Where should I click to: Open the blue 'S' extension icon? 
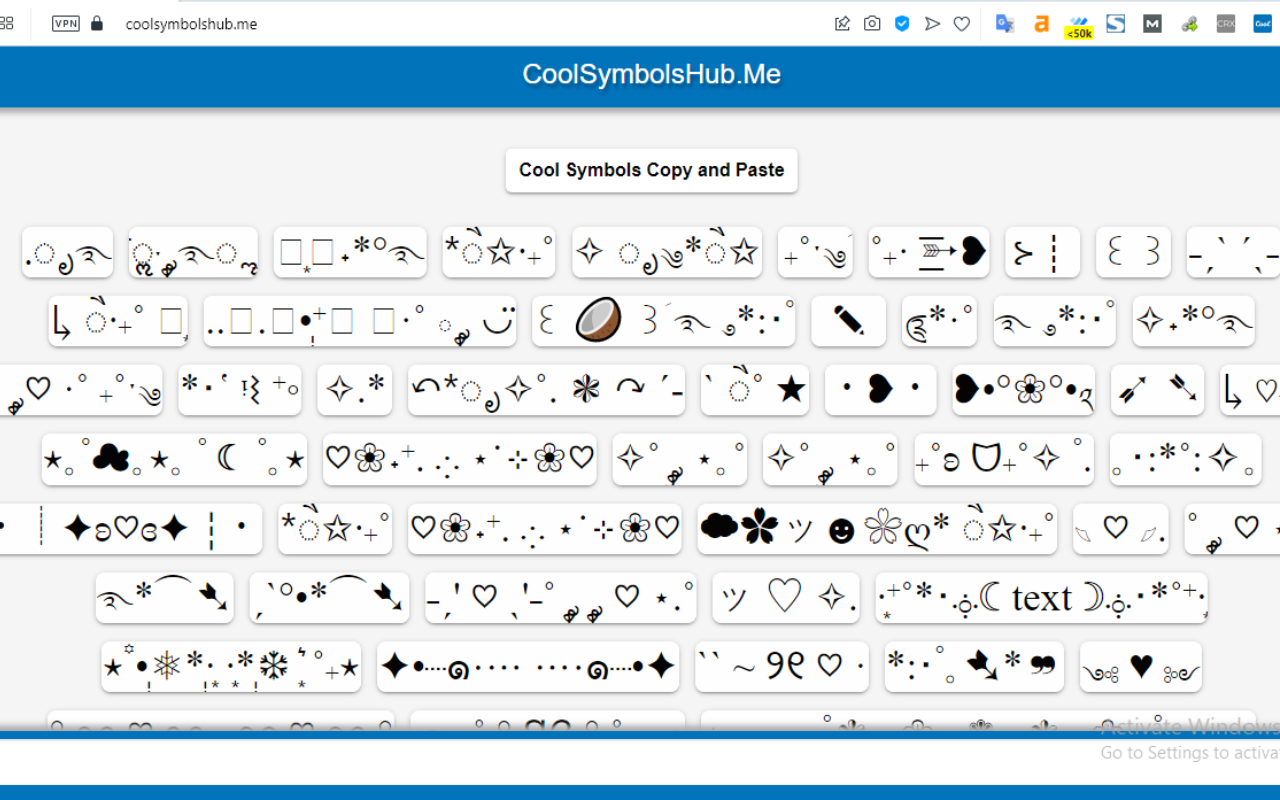coord(1116,23)
